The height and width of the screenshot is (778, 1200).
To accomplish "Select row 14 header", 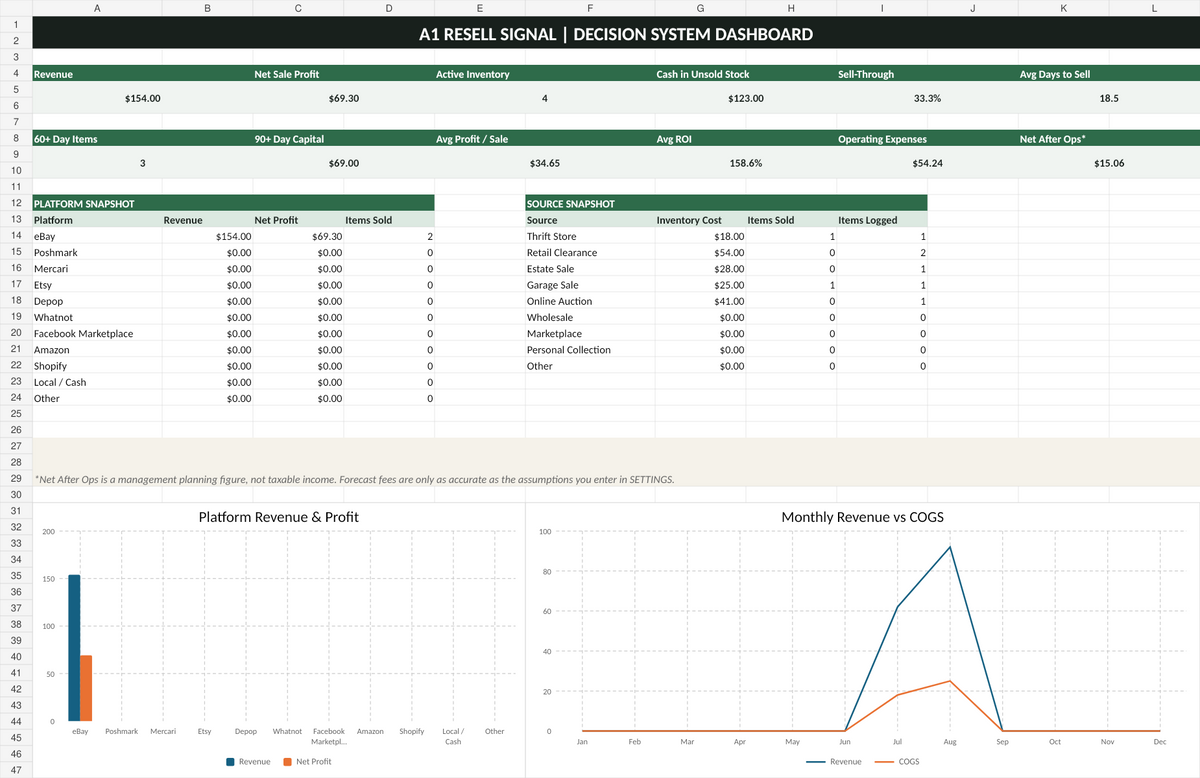I will coord(16,236).
